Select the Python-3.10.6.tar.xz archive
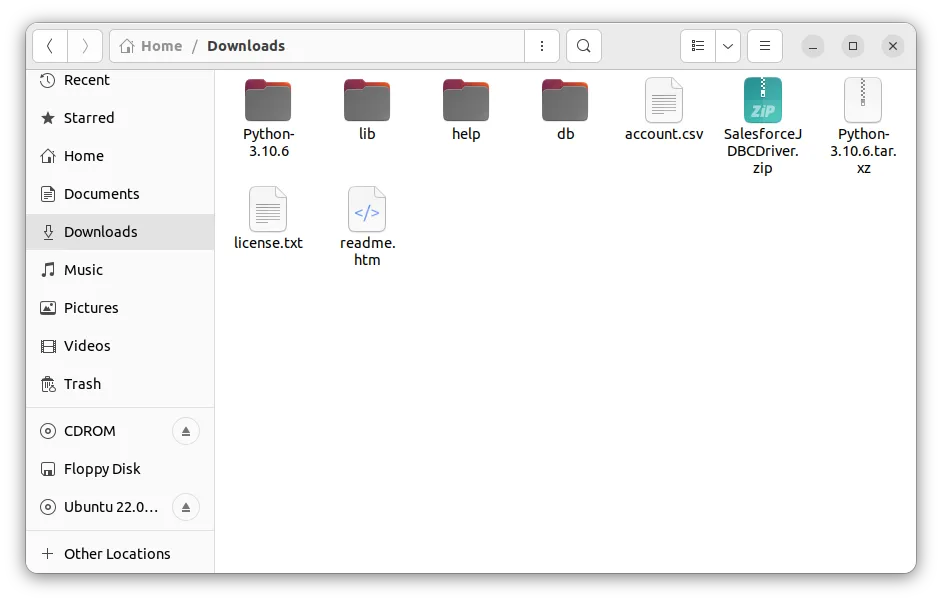 [862, 100]
